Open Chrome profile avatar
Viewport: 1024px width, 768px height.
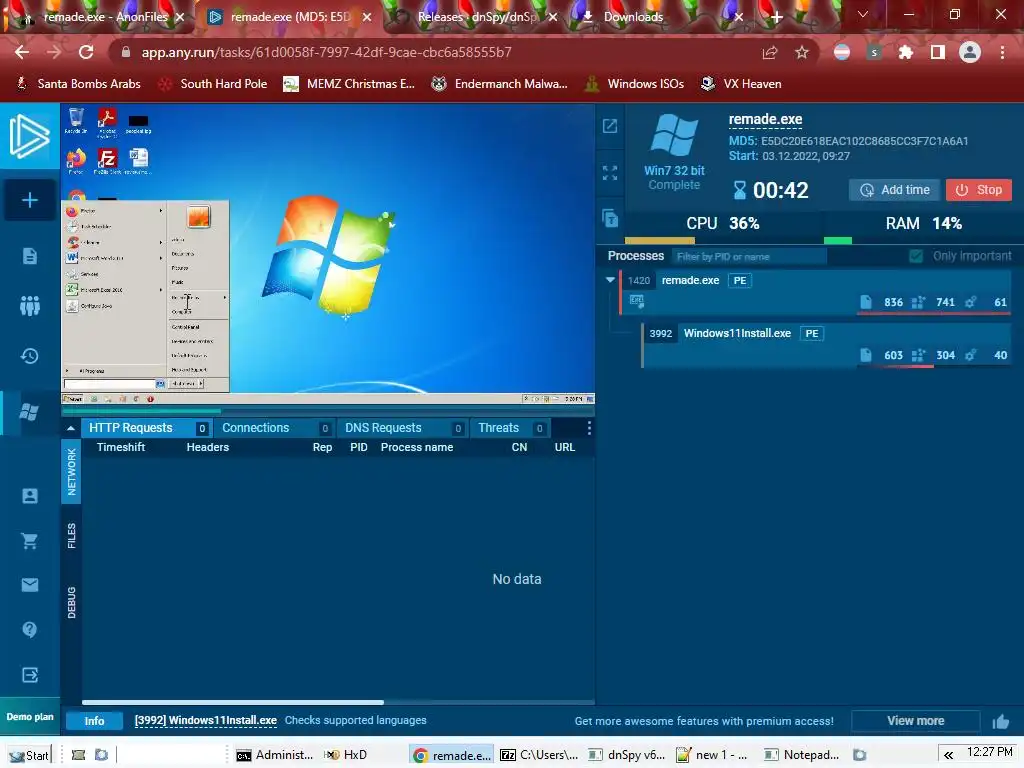[970, 52]
